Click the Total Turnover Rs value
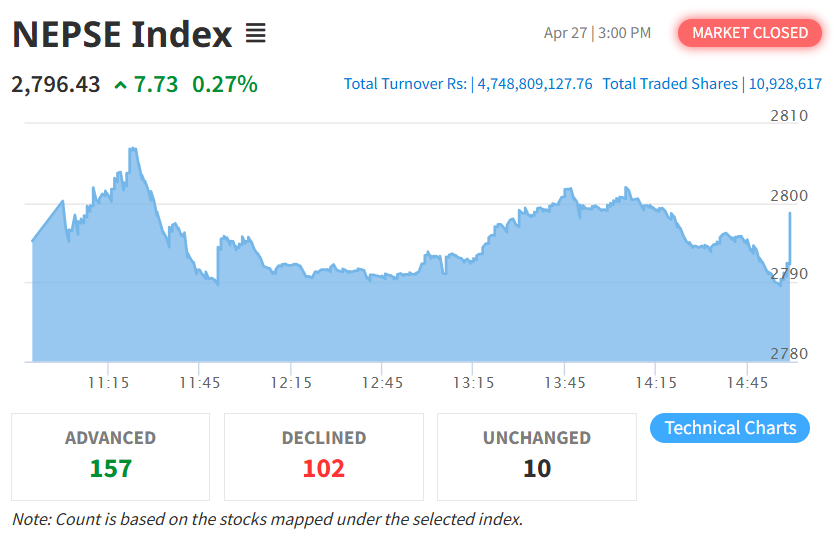Viewport: 837px width, 547px height. click(535, 84)
